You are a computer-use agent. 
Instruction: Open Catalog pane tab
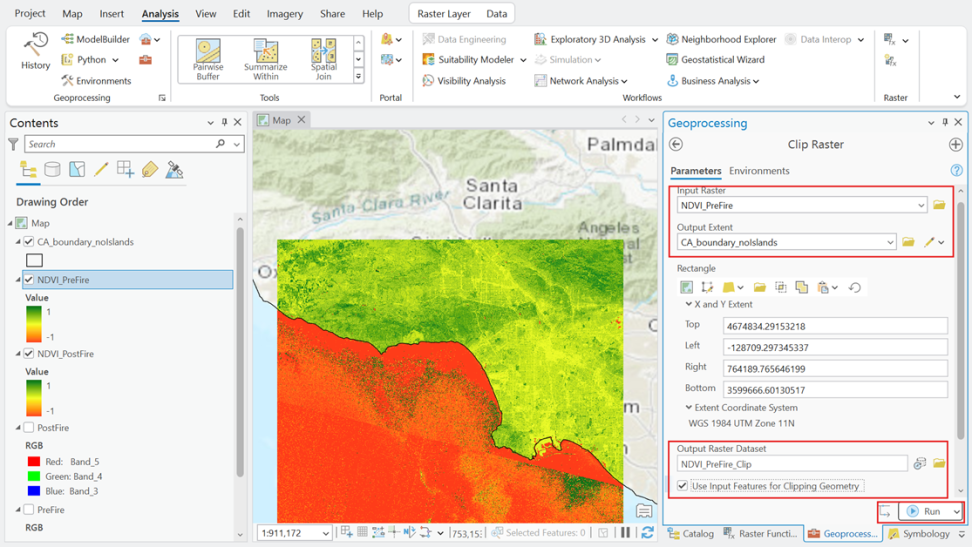691,533
